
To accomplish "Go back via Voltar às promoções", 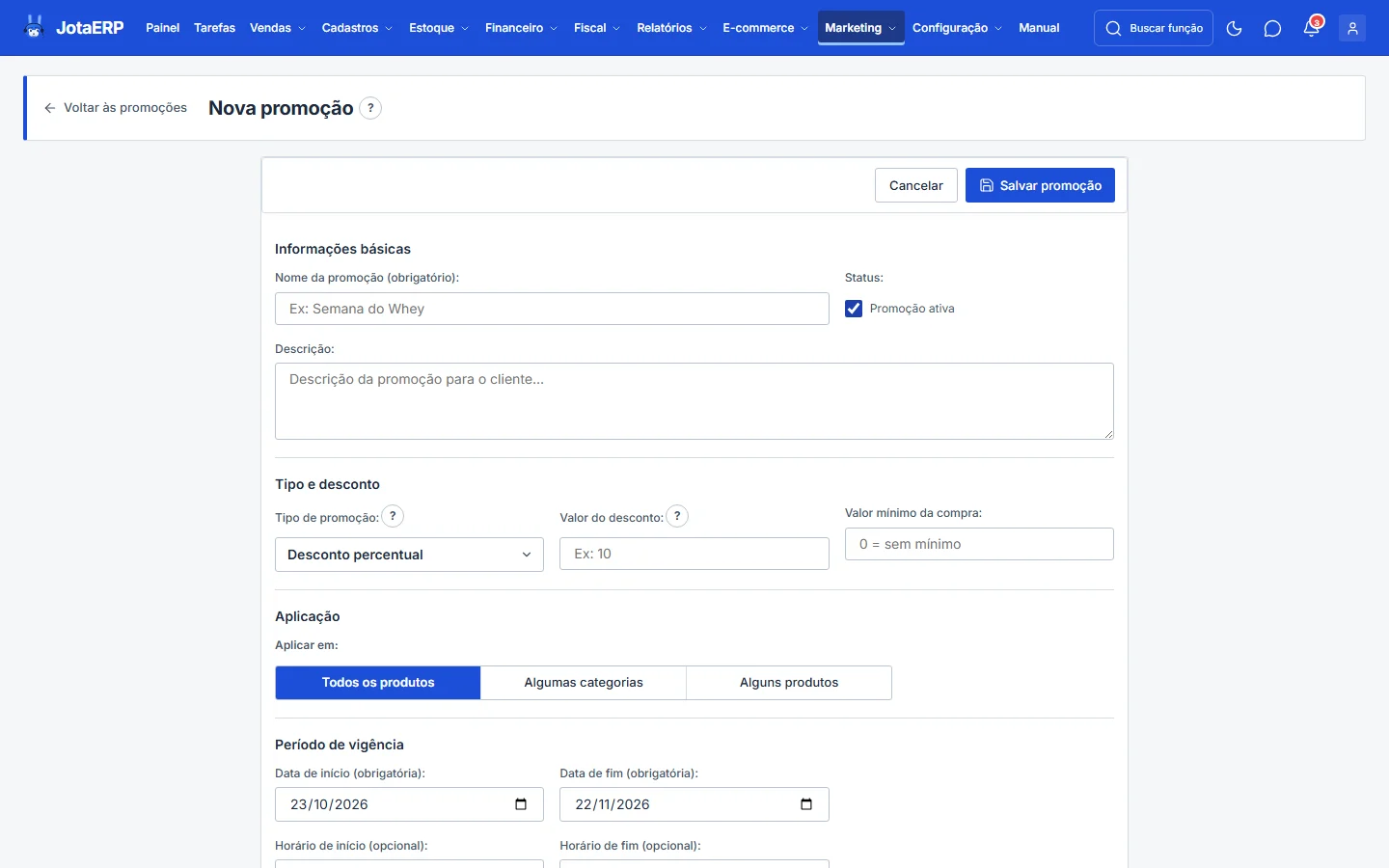I will (116, 108).
